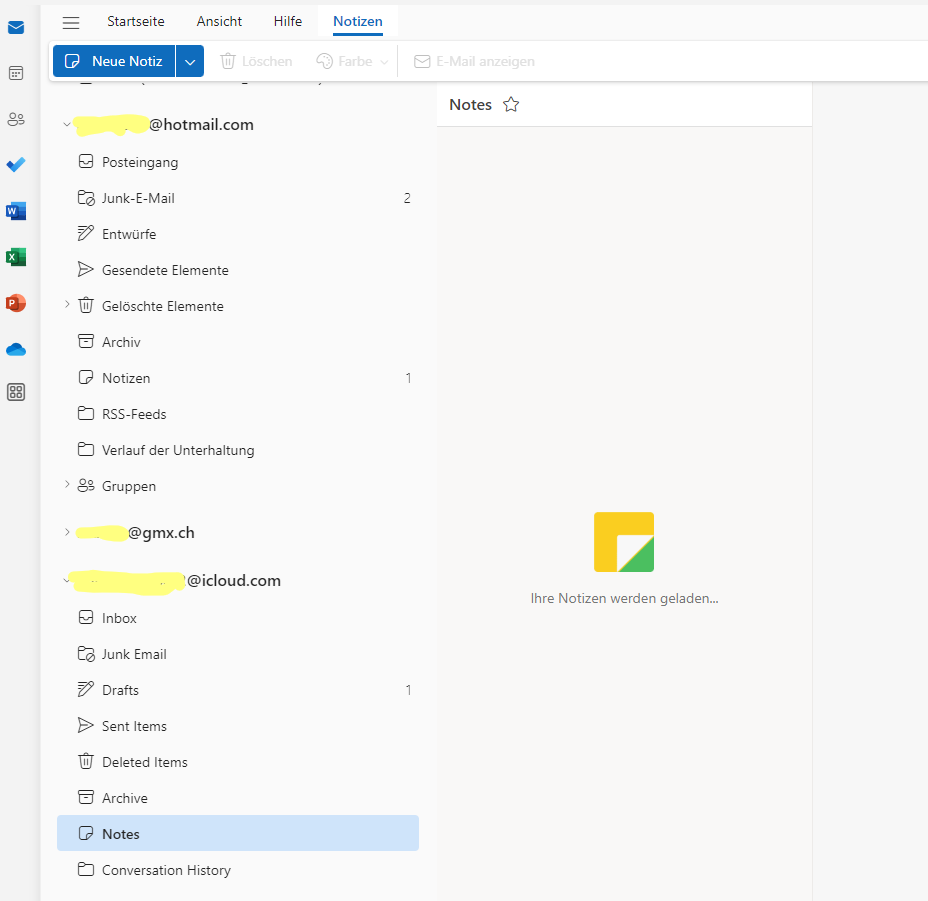Mark Notes folder as favorite star
Viewport: 928px width, 901px height.
(511, 105)
